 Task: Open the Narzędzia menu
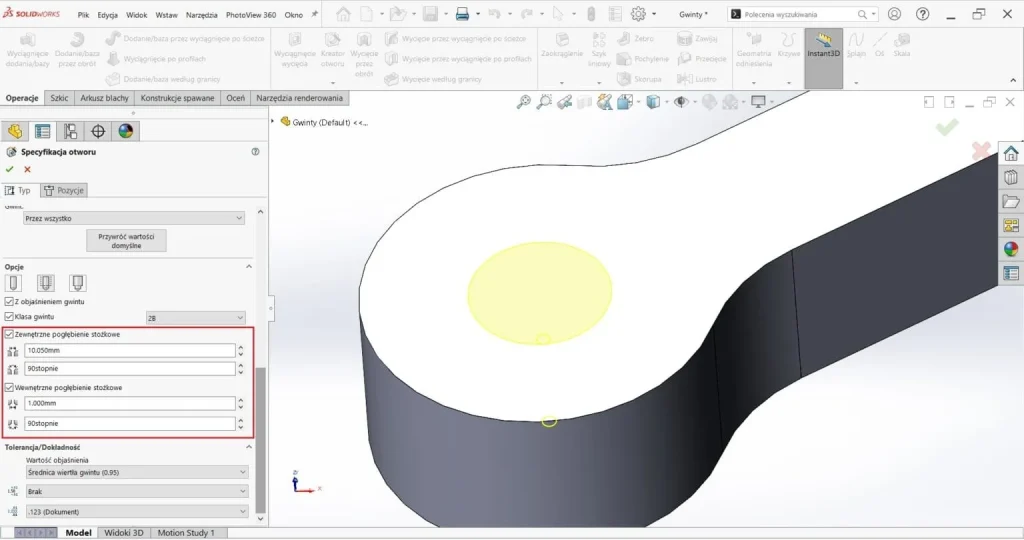201,14
